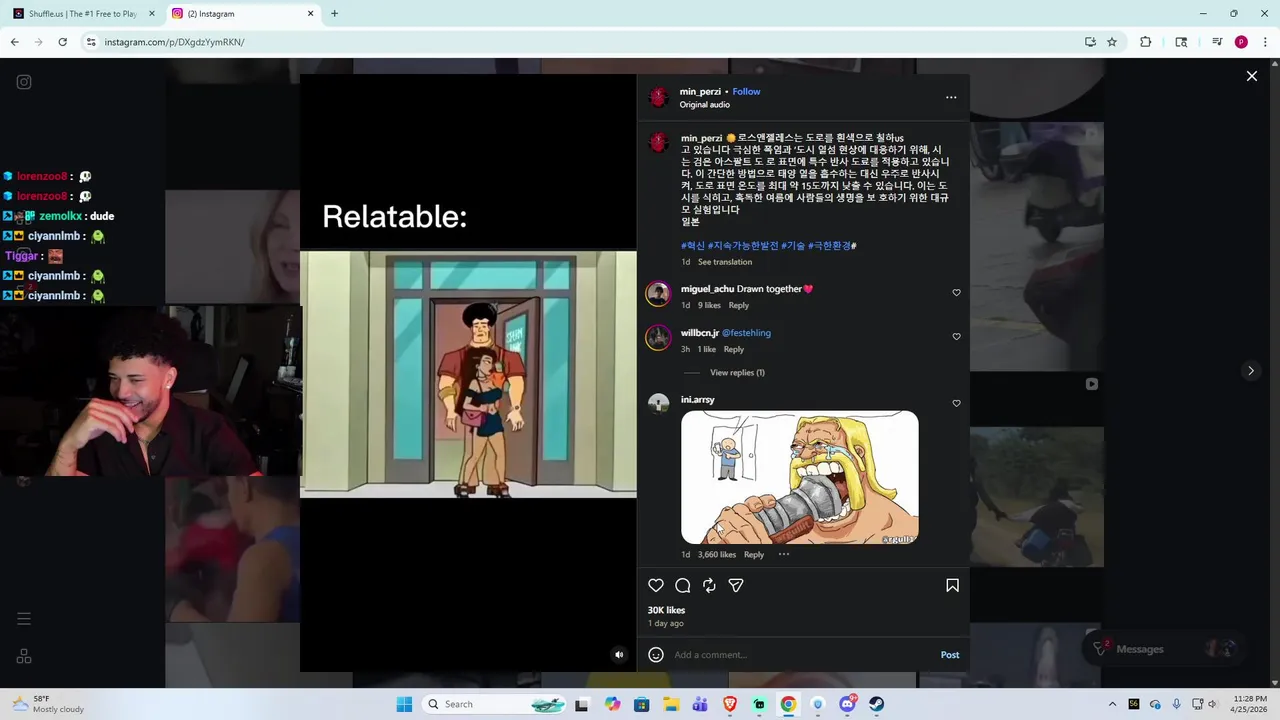Open miguel_achu's profile from the comment
This screenshot has width=1280, height=720.
707,289
